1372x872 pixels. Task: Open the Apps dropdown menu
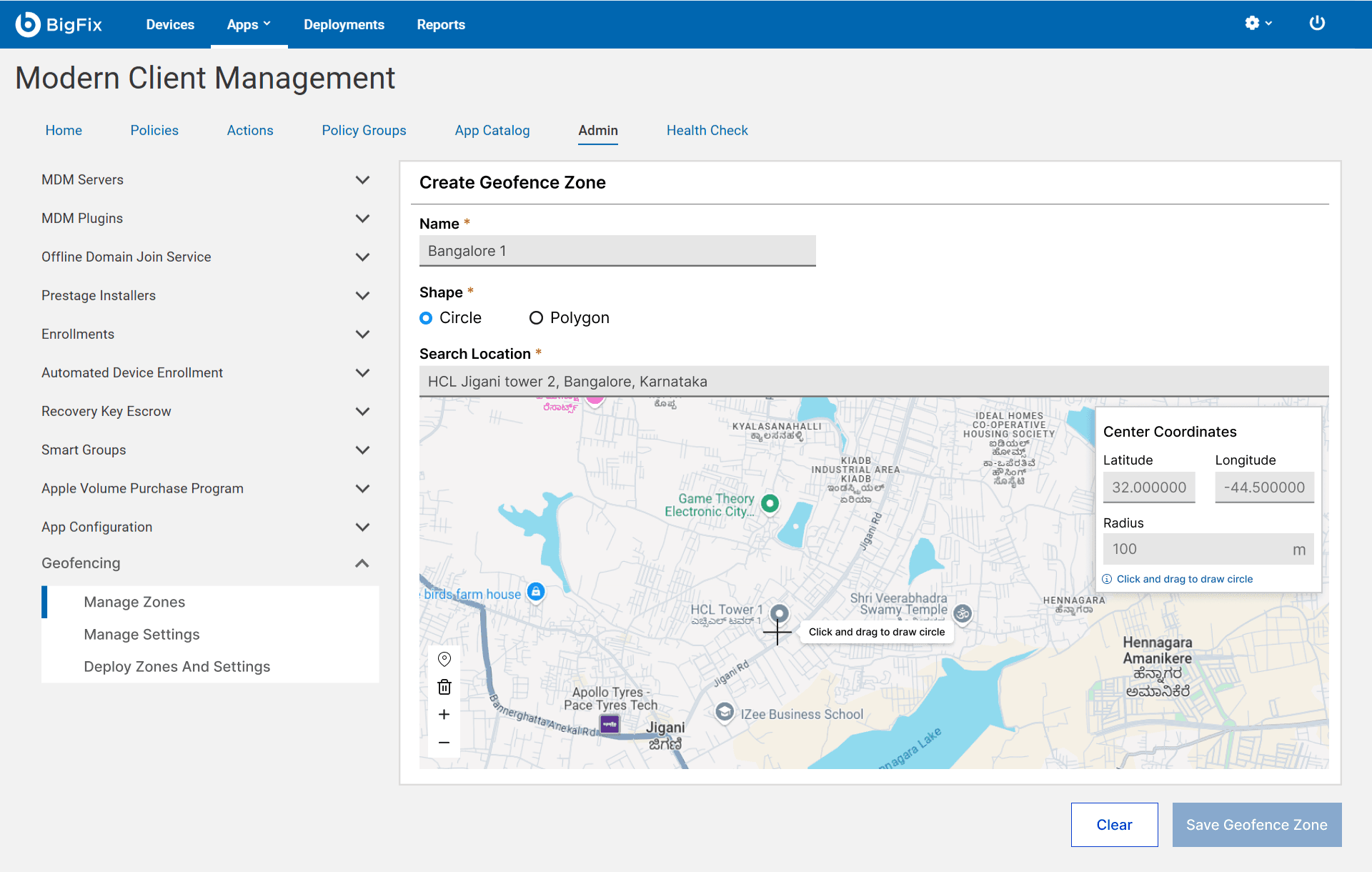point(249,24)
